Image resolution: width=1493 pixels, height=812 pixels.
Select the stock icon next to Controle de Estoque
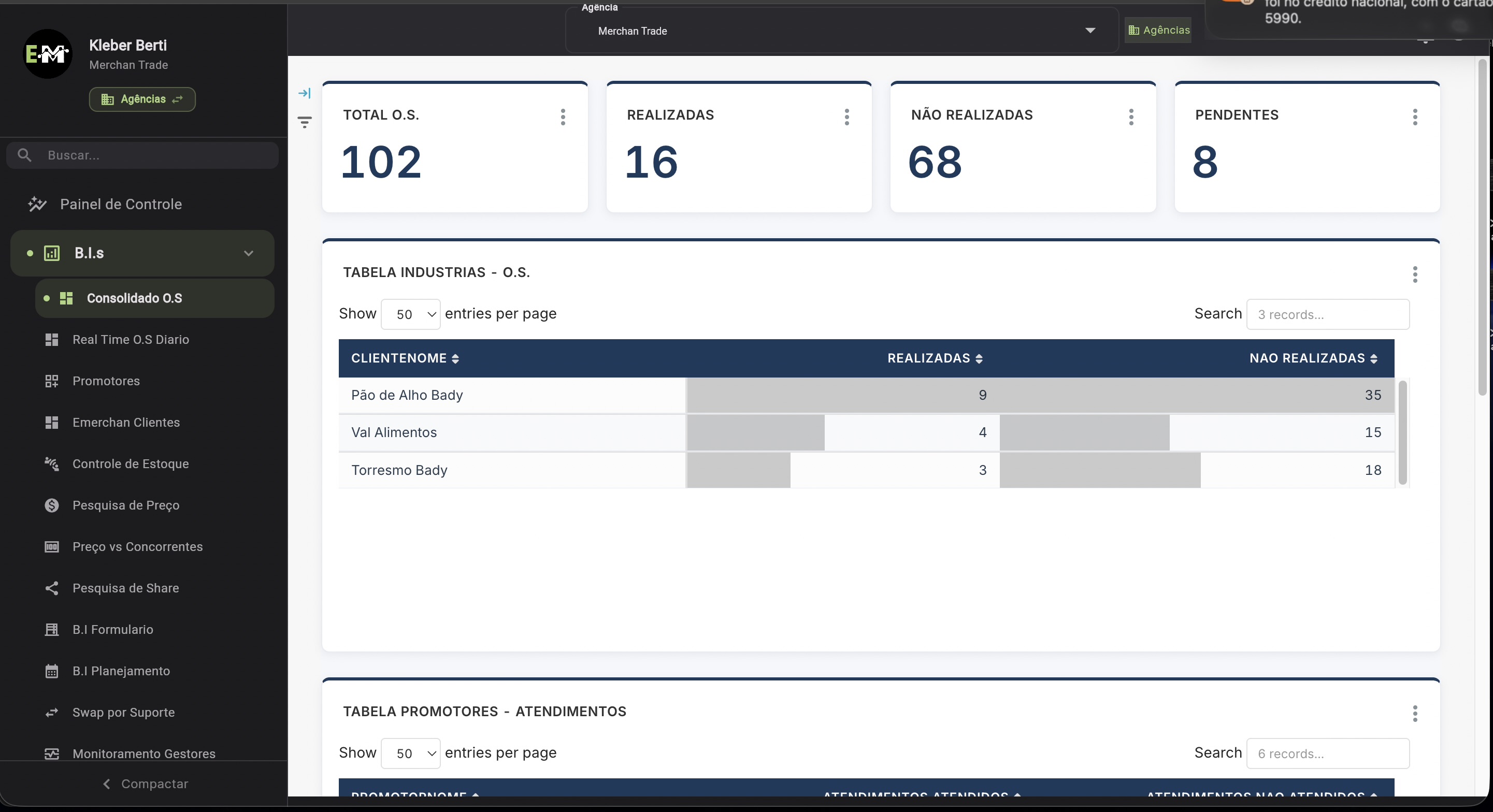pos(51,463)
